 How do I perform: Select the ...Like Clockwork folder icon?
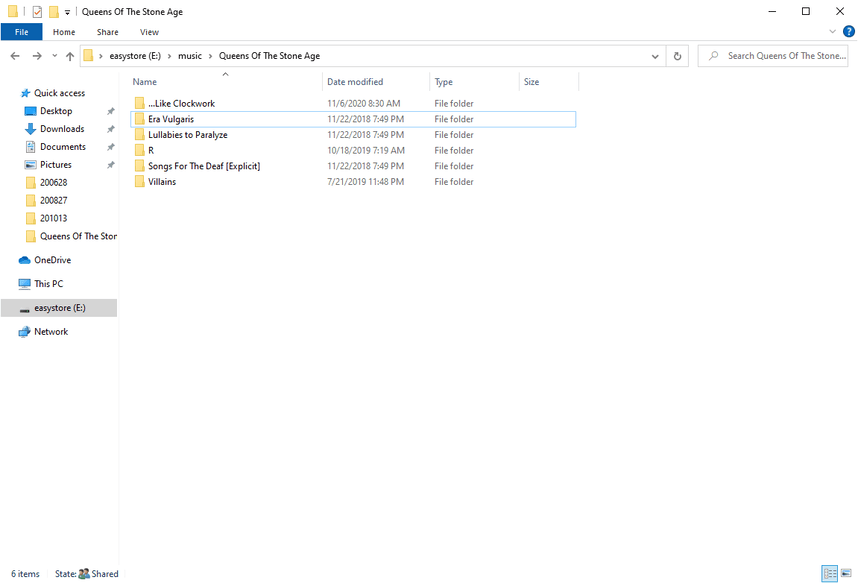coord(140,103)
